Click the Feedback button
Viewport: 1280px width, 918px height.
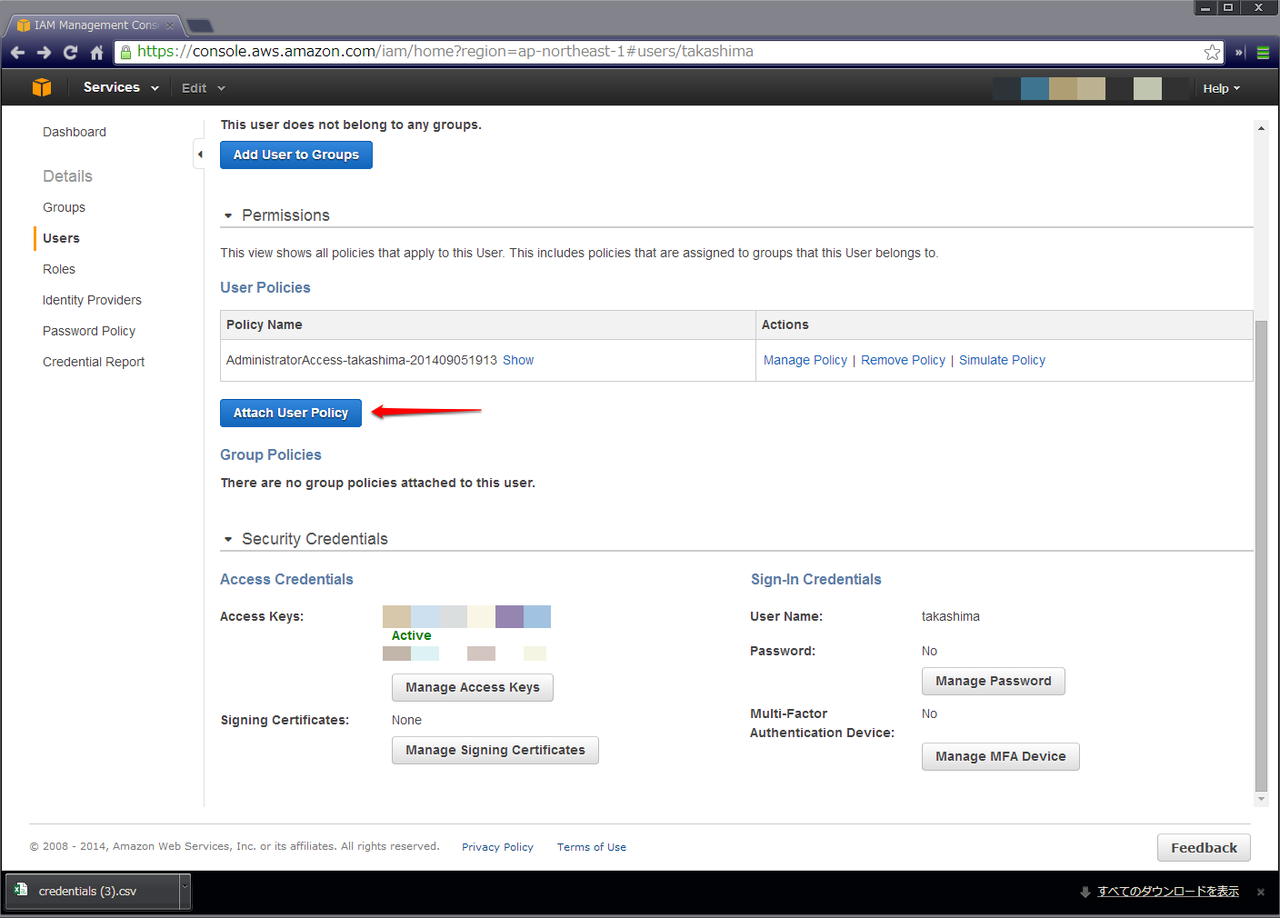click(1204, 848)
